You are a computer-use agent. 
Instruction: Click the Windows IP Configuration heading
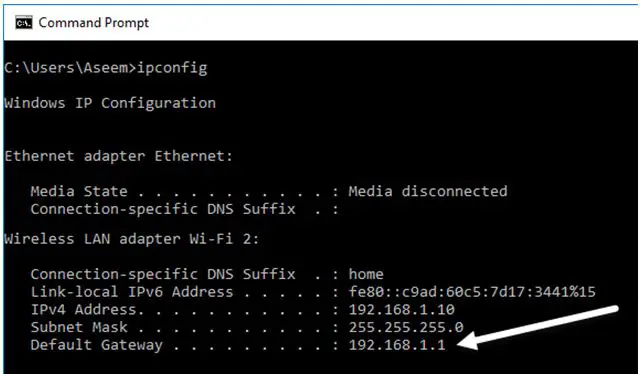point(110,103)
